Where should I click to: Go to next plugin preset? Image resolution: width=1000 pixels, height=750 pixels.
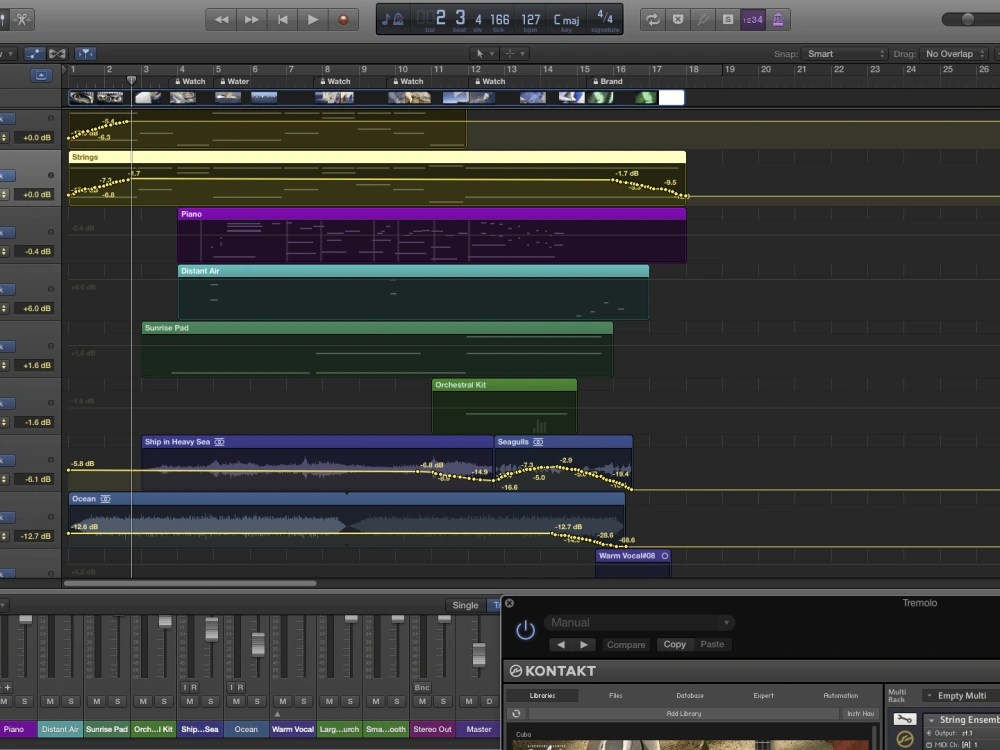[x=584, y=645]
